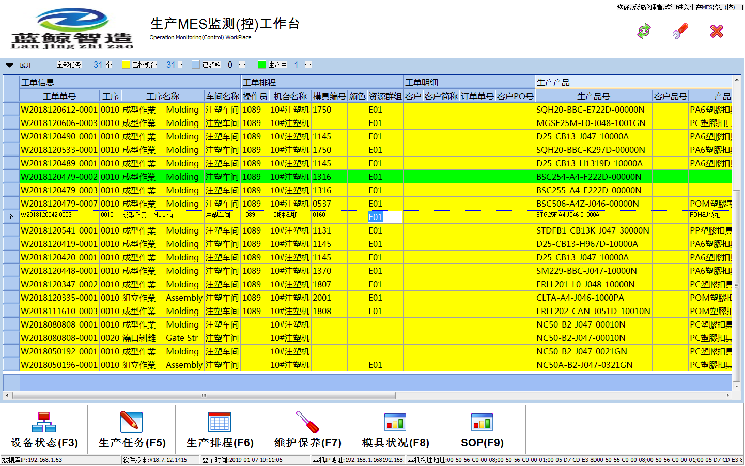This screenshot has height=466, width=745.
Task: Click the highlighted E01 edit cell
Action: pyautogui.click(x=384, y=217)
